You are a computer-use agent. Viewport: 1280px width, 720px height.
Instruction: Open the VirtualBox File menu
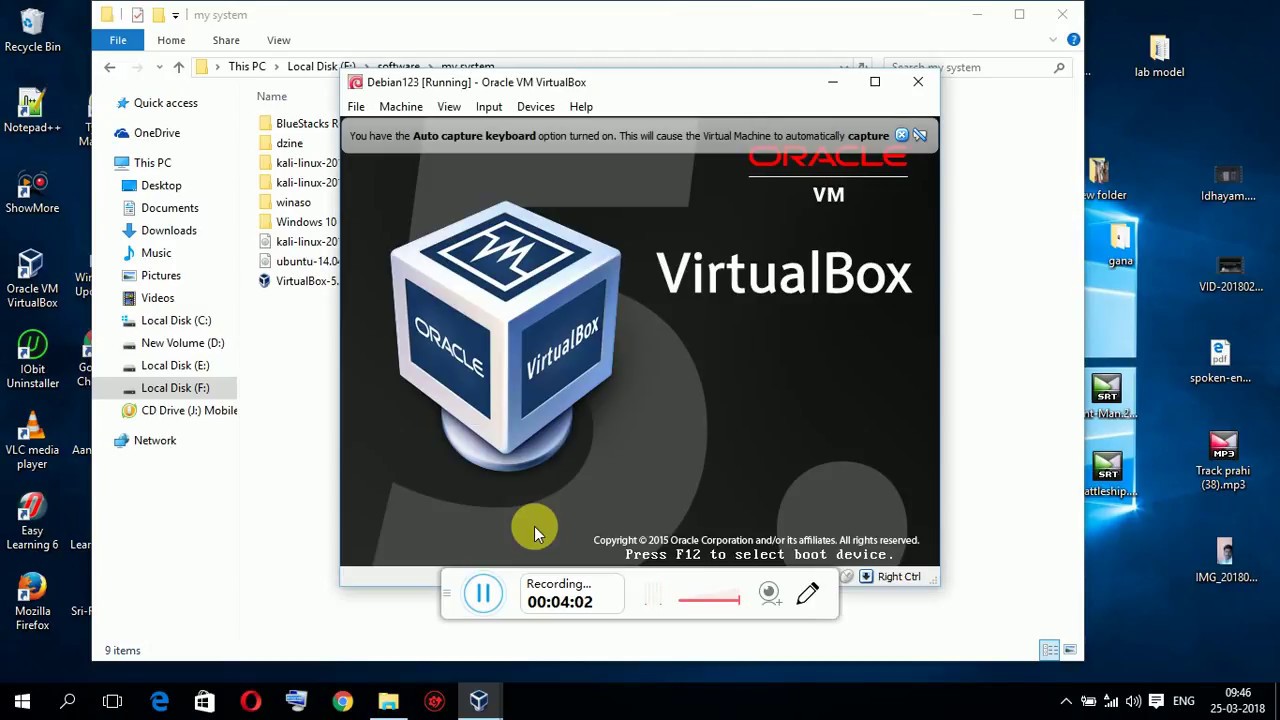point(356,107)
